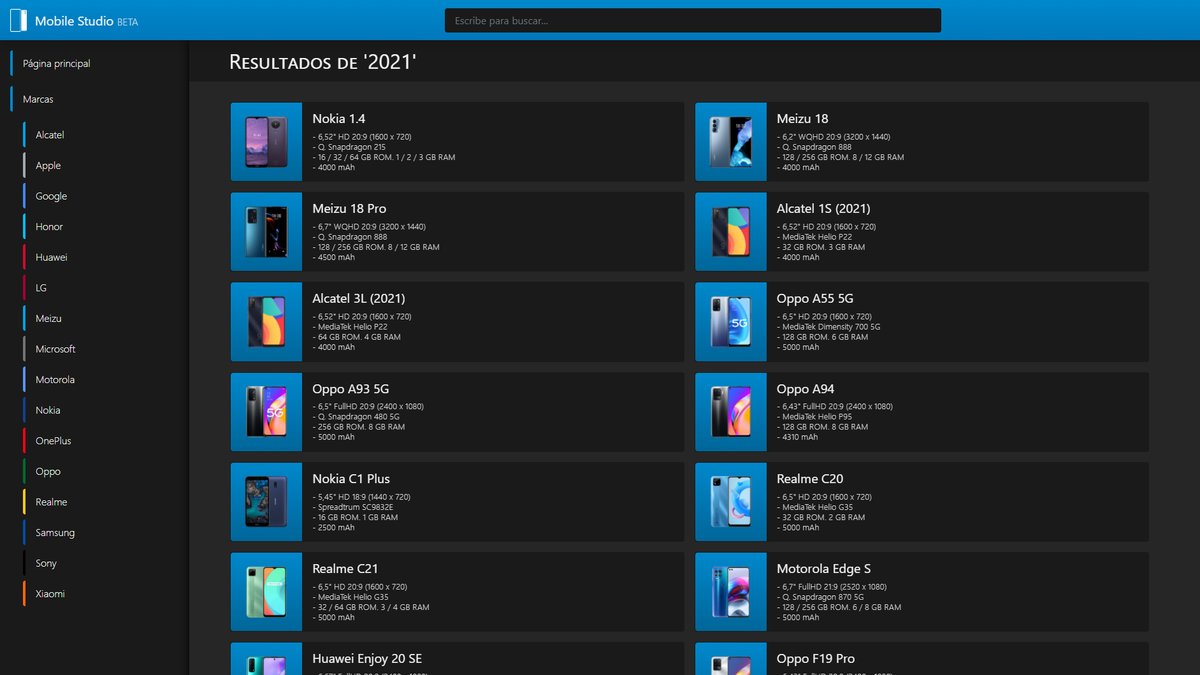1200x675 pixels.
Task: Open the Alcatel 3L (2021) phone image
Action: pos(266,322)
